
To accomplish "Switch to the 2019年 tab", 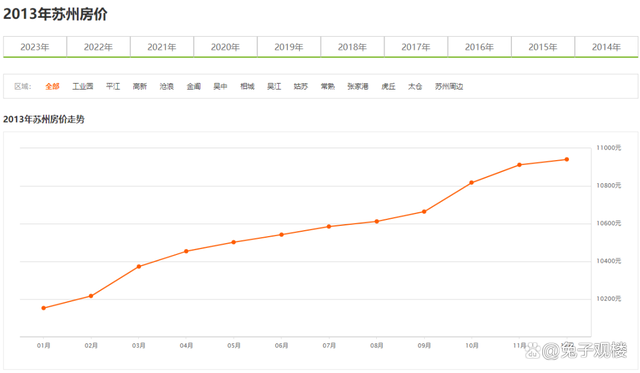I will coord(289,47).
